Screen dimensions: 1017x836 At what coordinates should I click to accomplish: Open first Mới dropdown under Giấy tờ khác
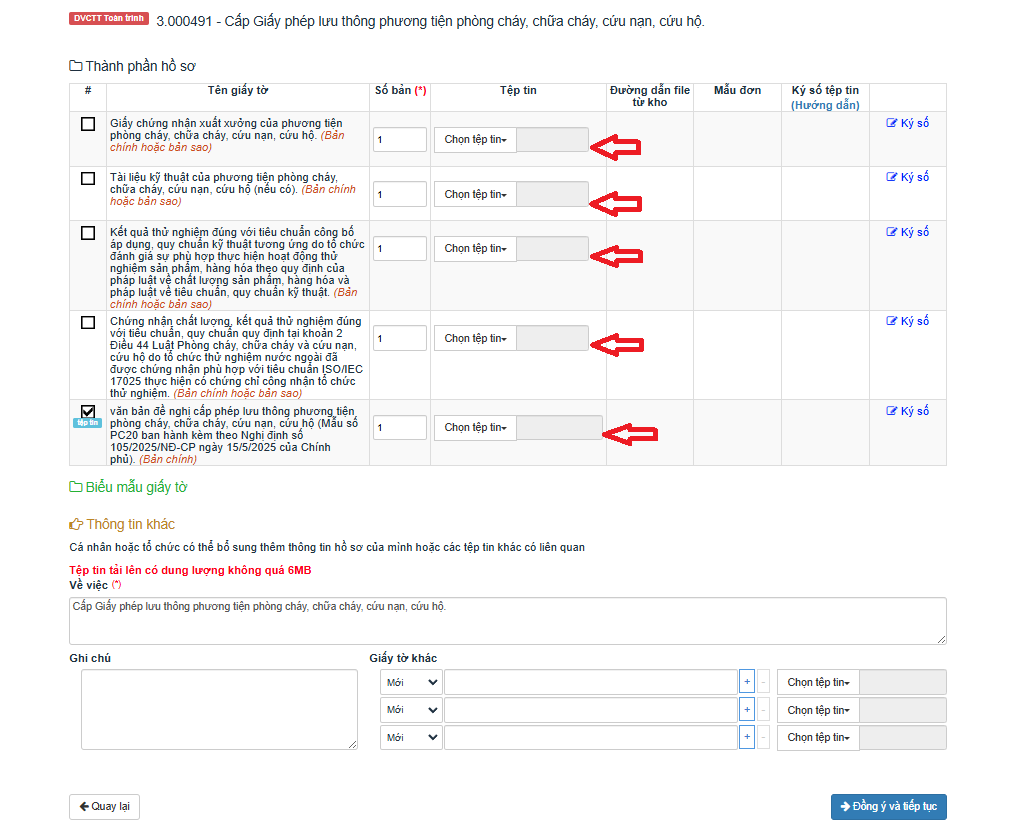[x=411, y=682]
